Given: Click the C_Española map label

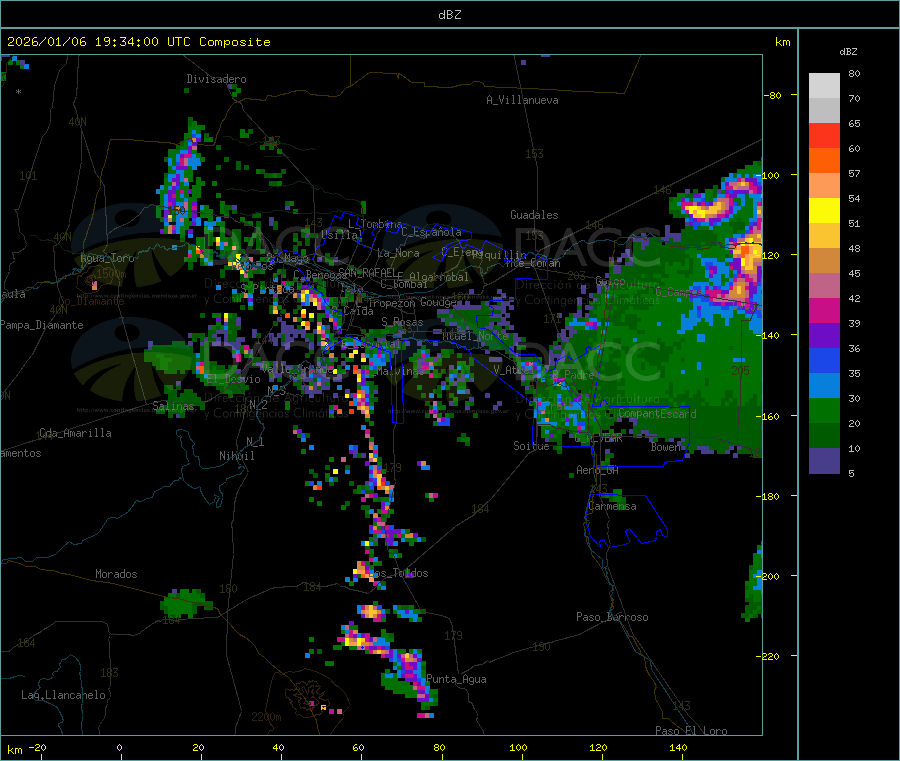Looking at the screenshot, I should (432, 232).
